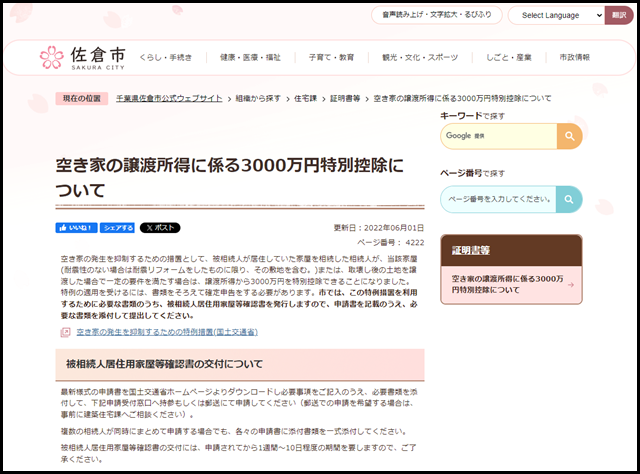Click the 翻訳 translate button

coord(619,16)
